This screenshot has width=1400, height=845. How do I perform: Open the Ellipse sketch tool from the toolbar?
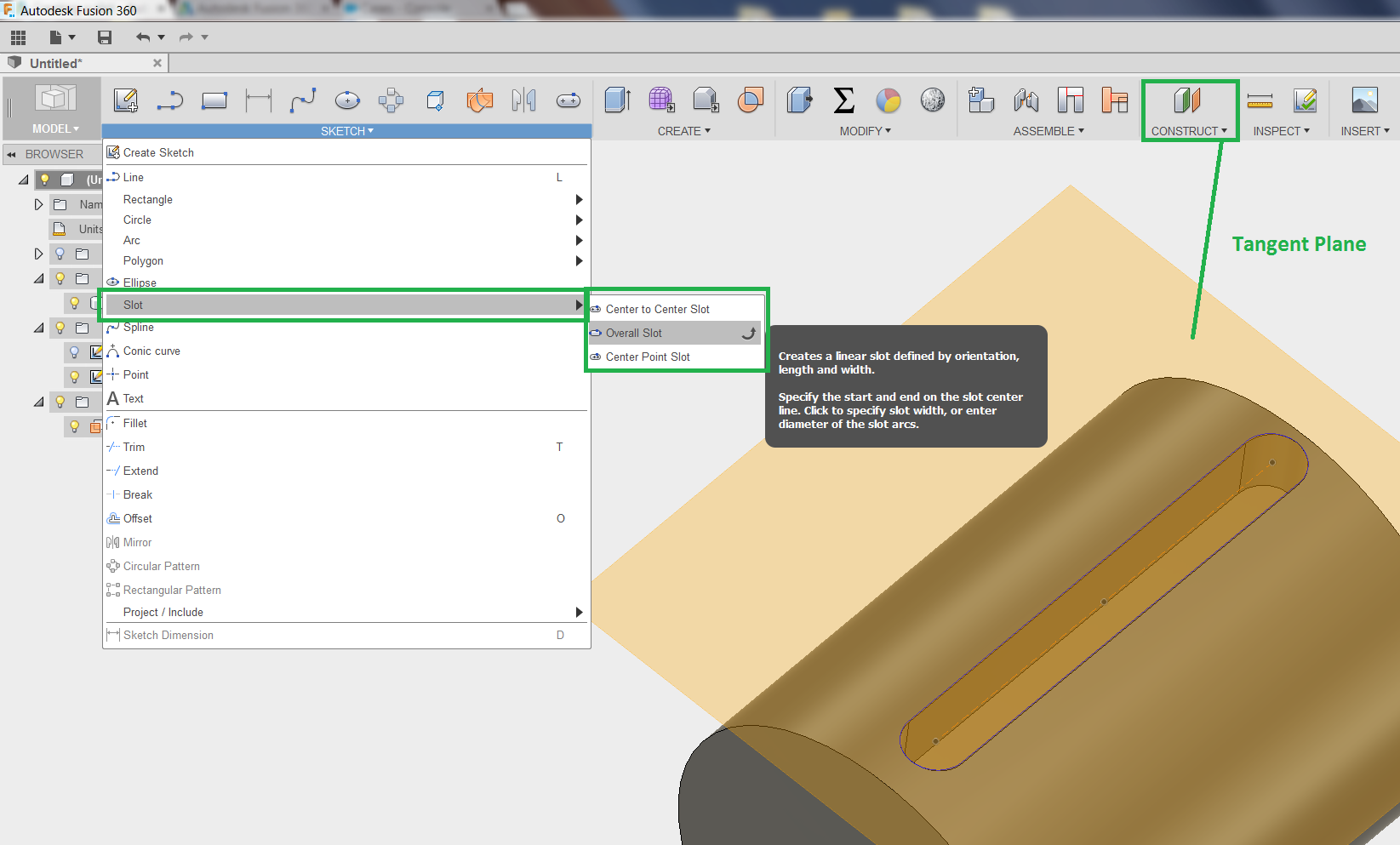coord(347,100)
